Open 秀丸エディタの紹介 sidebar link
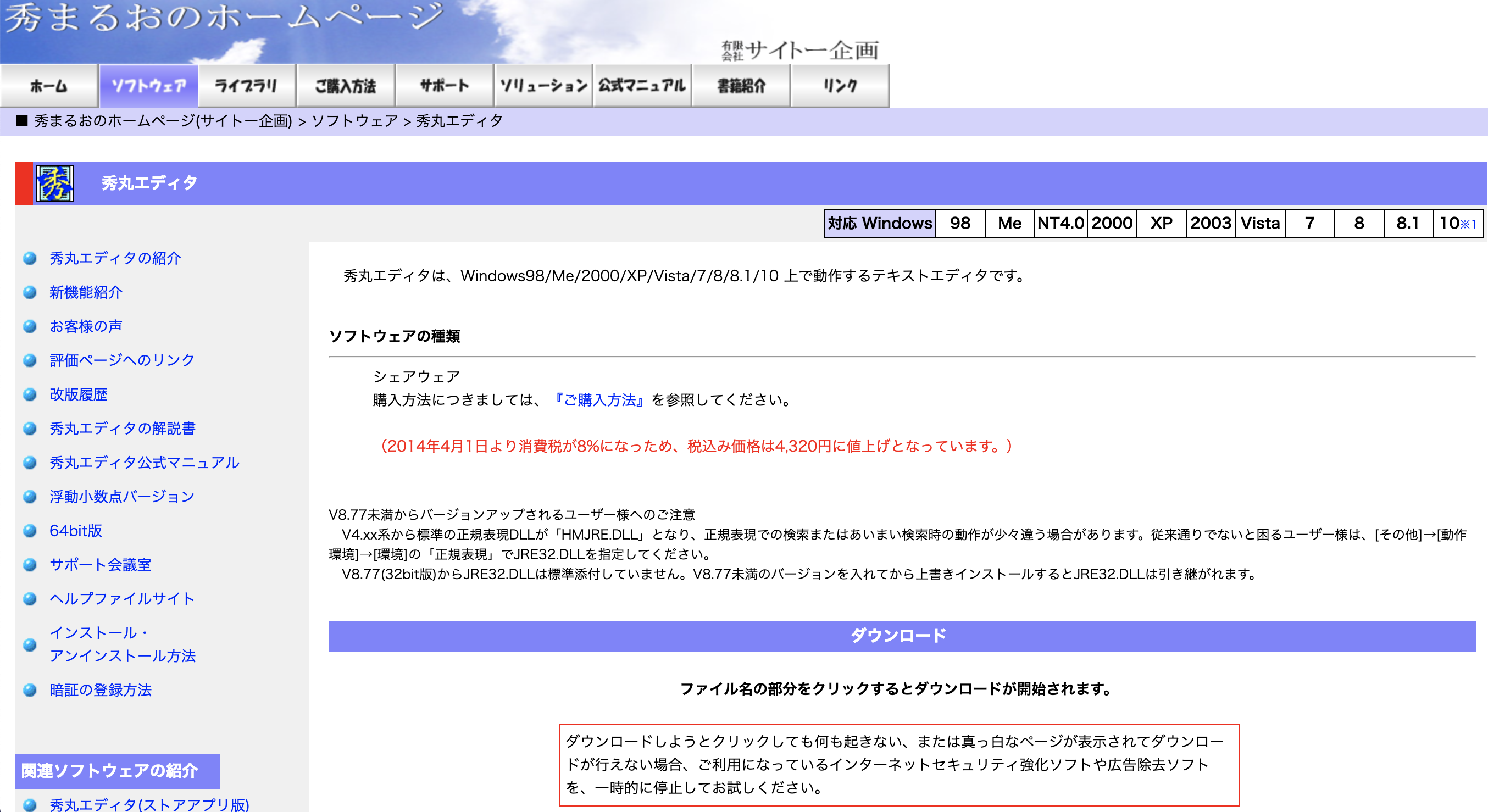The width and height of the screenshot is (1488, 812). tap(115, 258)
